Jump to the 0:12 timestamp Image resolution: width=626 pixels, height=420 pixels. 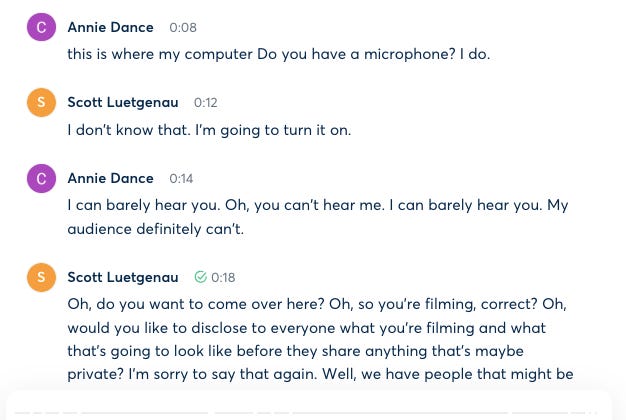(x=206, y=102)
